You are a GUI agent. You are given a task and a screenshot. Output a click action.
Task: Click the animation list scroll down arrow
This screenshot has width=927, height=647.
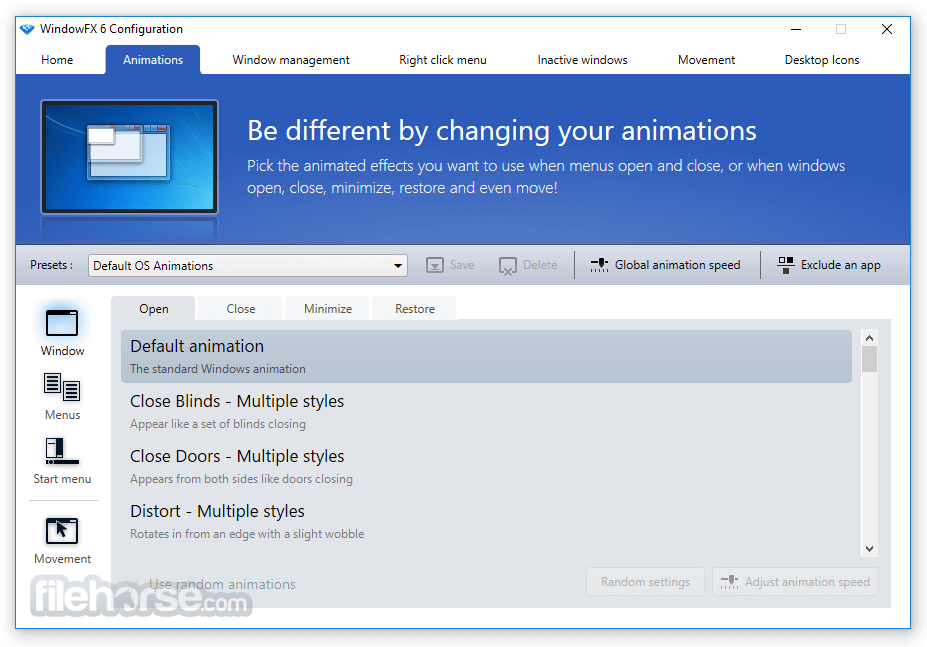coord(869,549)
